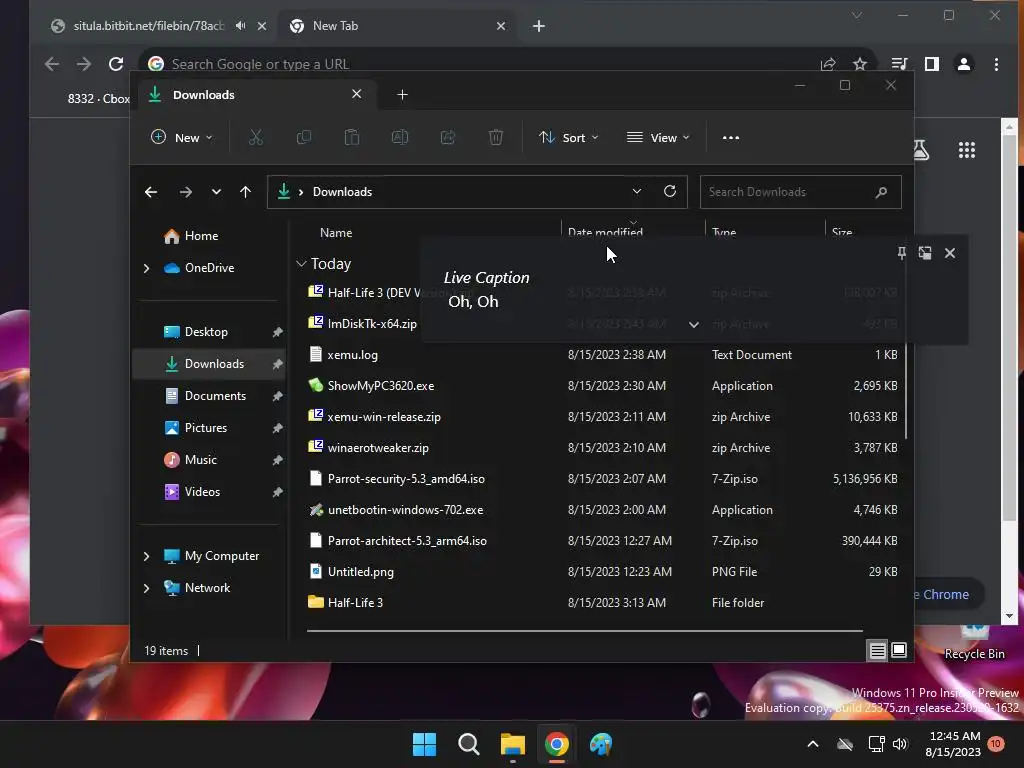This screenshot has width=1024, height=768.
Task: Open taskbar Search
Action: (468, 744)
